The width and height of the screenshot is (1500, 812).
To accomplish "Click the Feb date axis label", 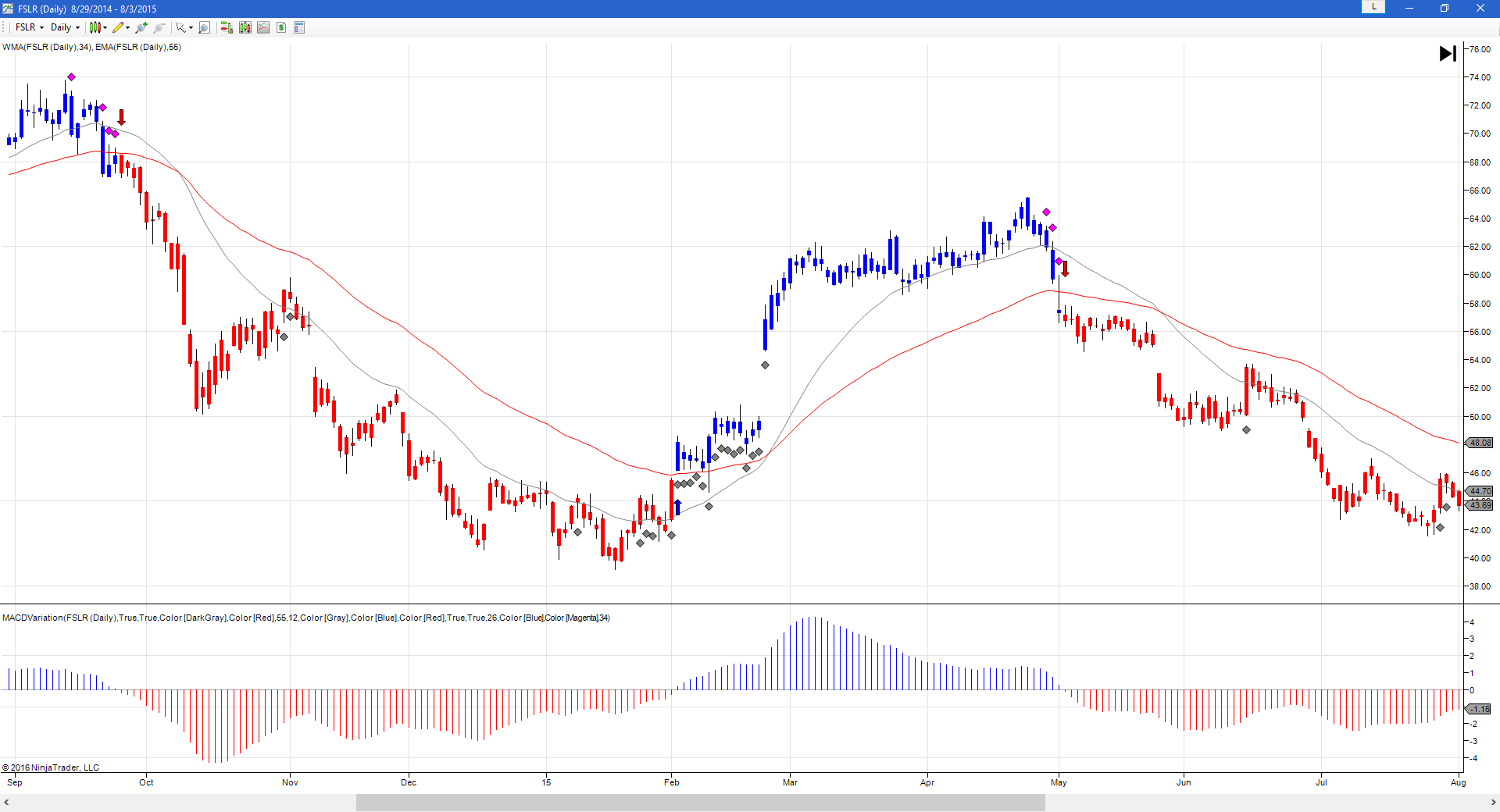I will (672, 782).
